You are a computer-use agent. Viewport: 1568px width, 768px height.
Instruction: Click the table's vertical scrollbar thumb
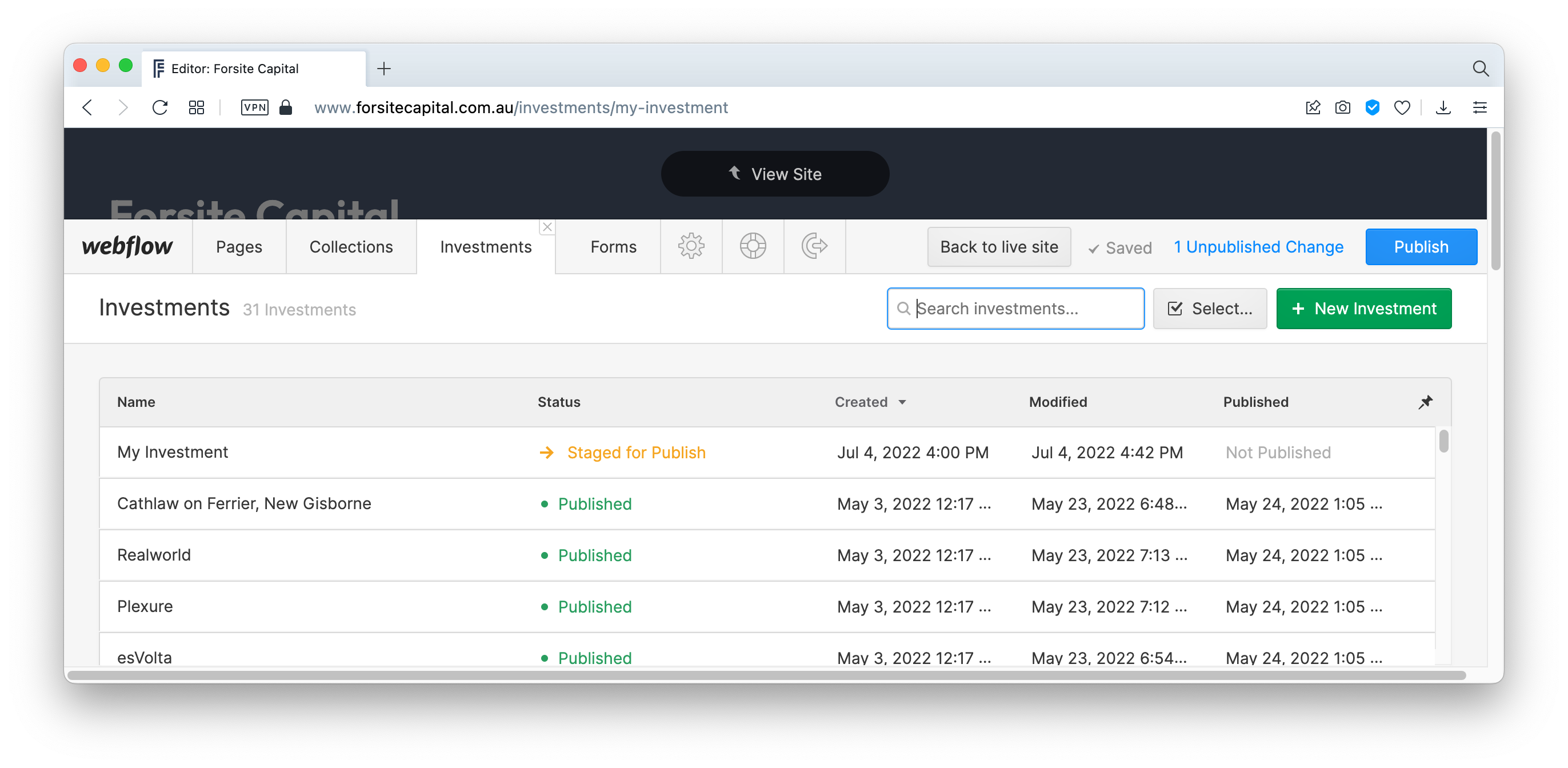click(x=1443, y=441)
